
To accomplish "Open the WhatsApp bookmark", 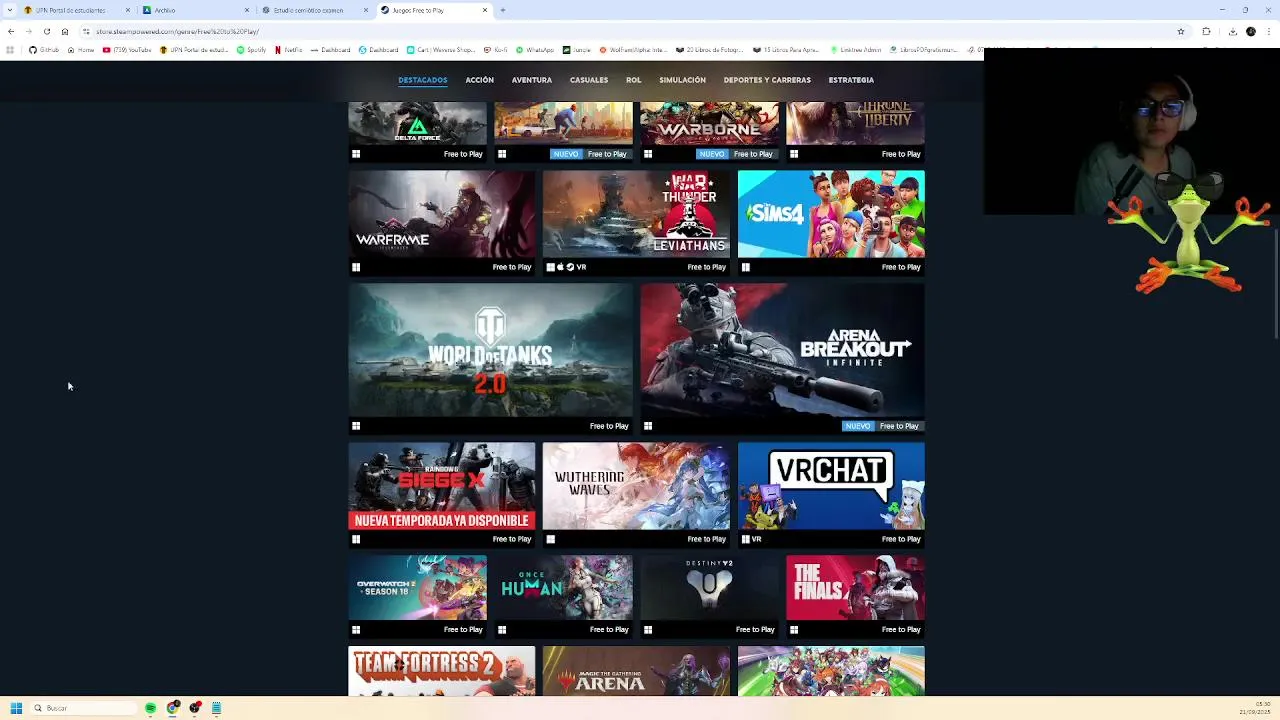I will pyautogui.click(x=534, y=50).
